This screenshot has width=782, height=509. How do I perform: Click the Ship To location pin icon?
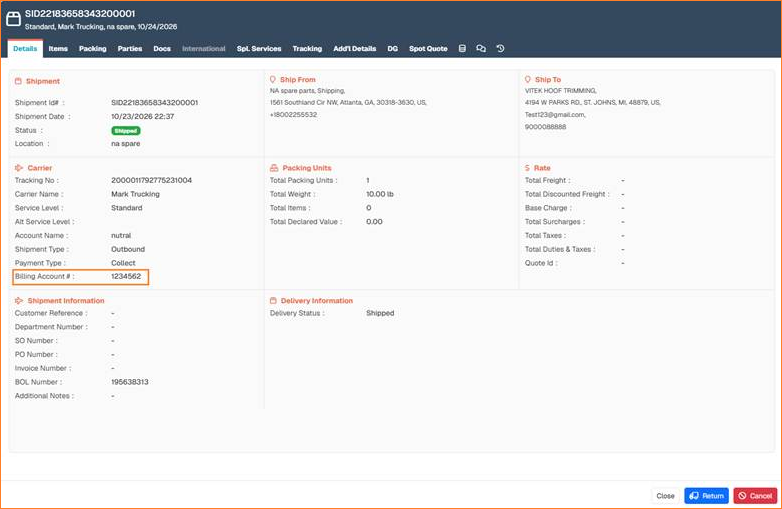[x=528, y=80]
